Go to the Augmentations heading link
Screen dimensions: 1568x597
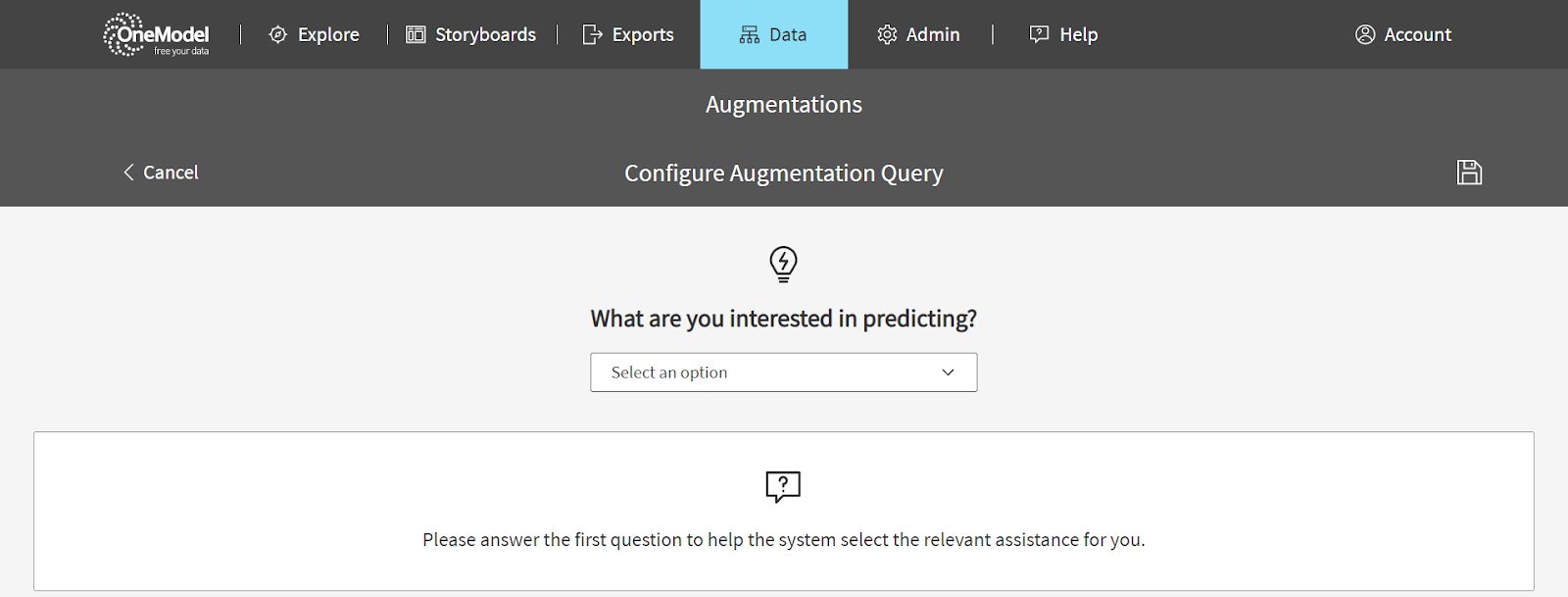(x=784, y=104)
